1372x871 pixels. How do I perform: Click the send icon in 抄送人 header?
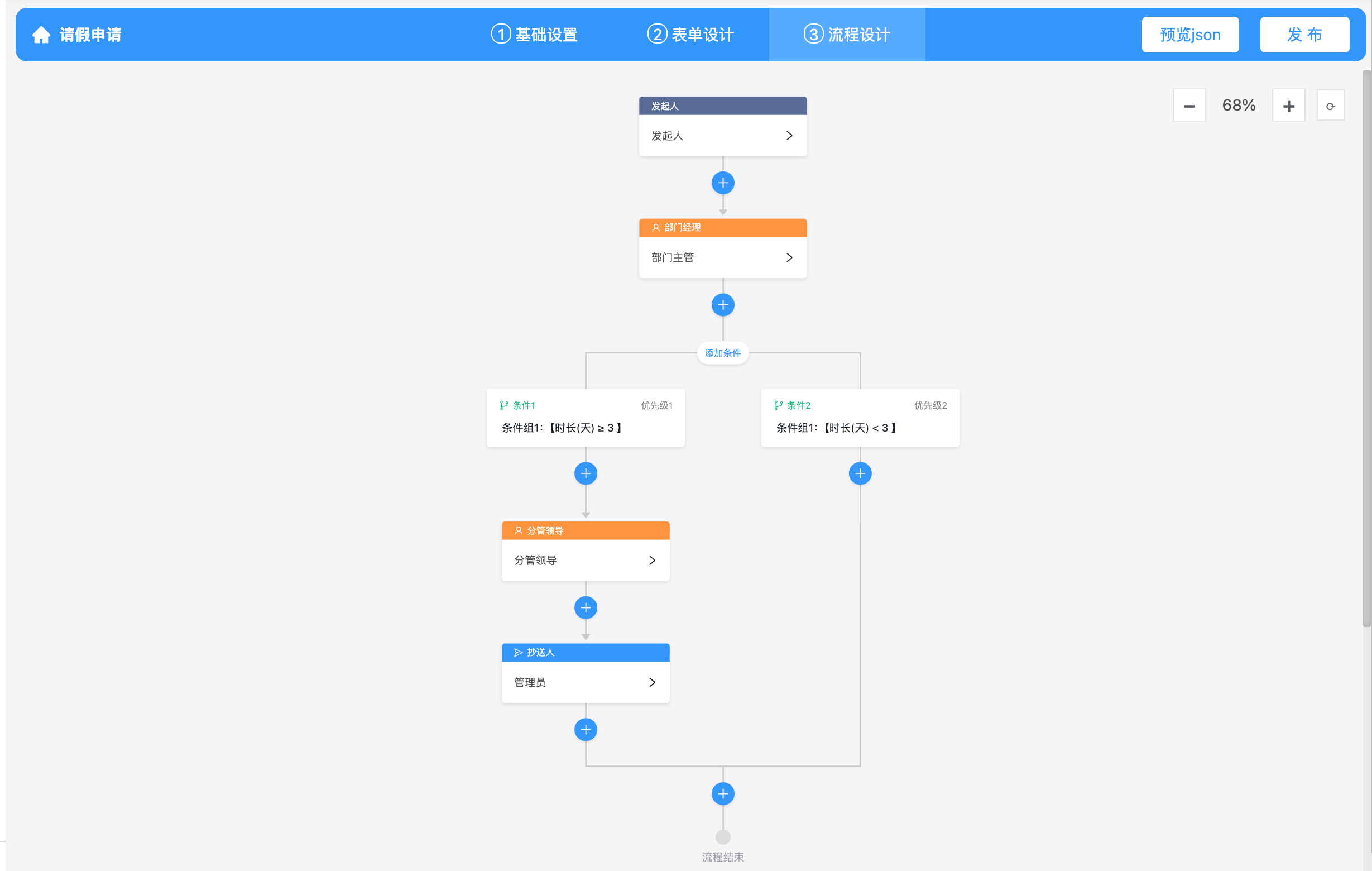pyautogui.click(x=519, y=652)
